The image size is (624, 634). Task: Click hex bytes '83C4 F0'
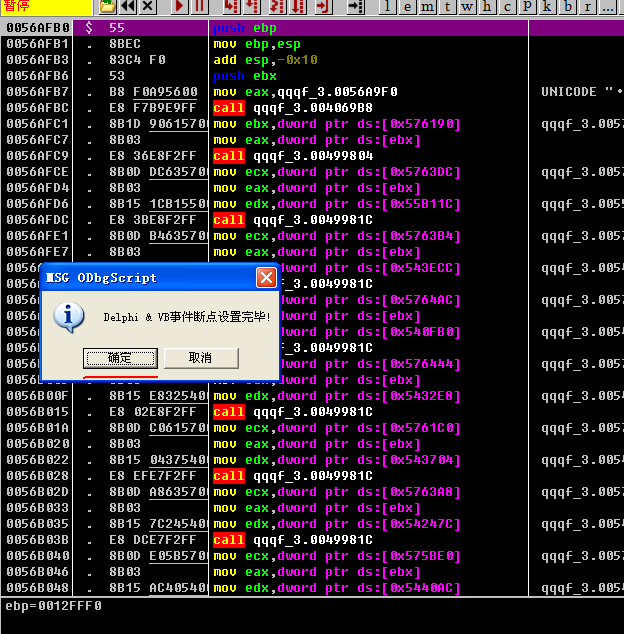pos(137,60)
